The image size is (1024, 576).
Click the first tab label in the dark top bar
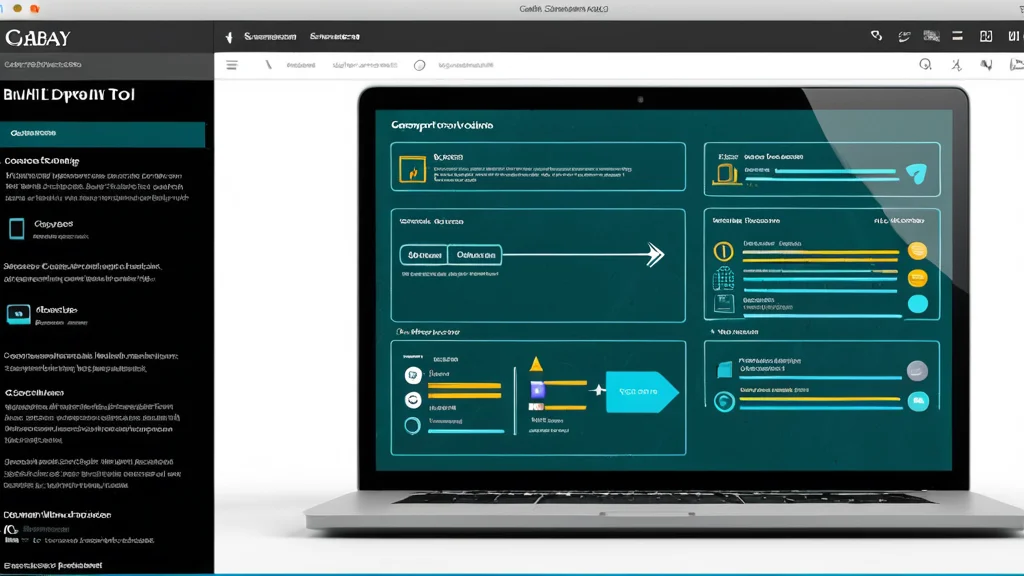point(270,37)
